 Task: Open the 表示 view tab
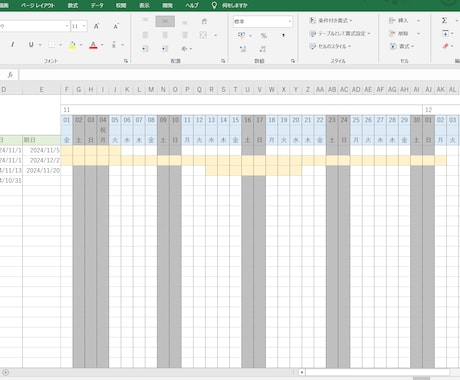click(x=144, y=5)
